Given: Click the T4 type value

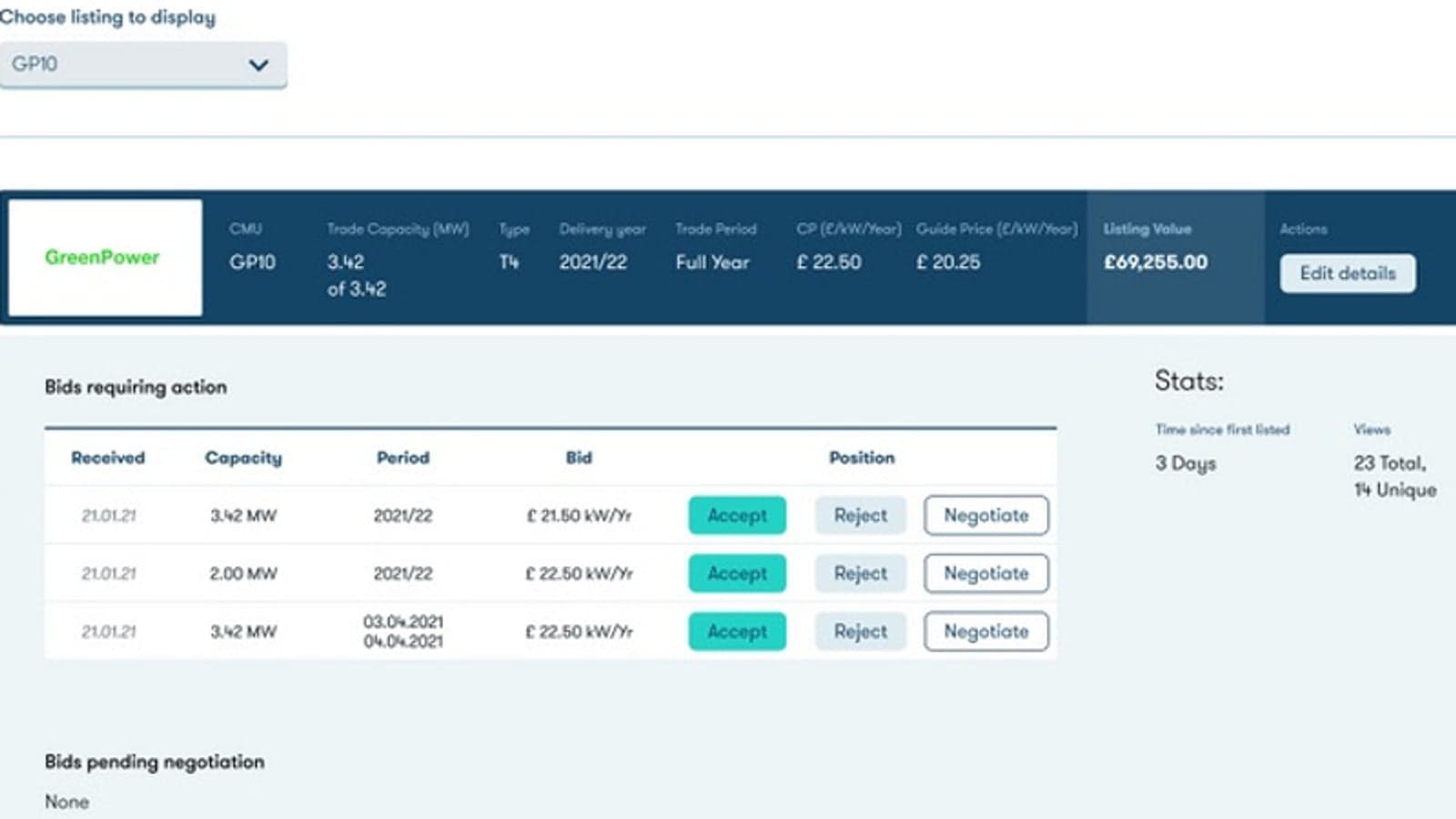Looking at the screenshot, I should (509, 262).
